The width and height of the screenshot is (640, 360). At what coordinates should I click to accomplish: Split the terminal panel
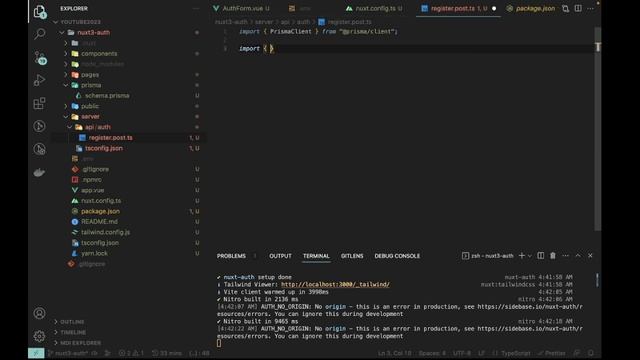540,256
